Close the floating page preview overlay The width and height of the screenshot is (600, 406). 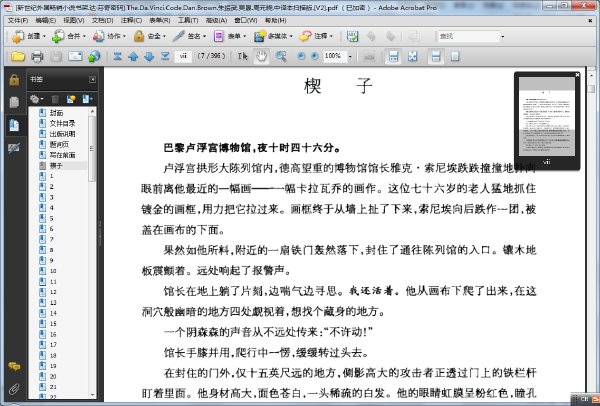tap(577, 75)
